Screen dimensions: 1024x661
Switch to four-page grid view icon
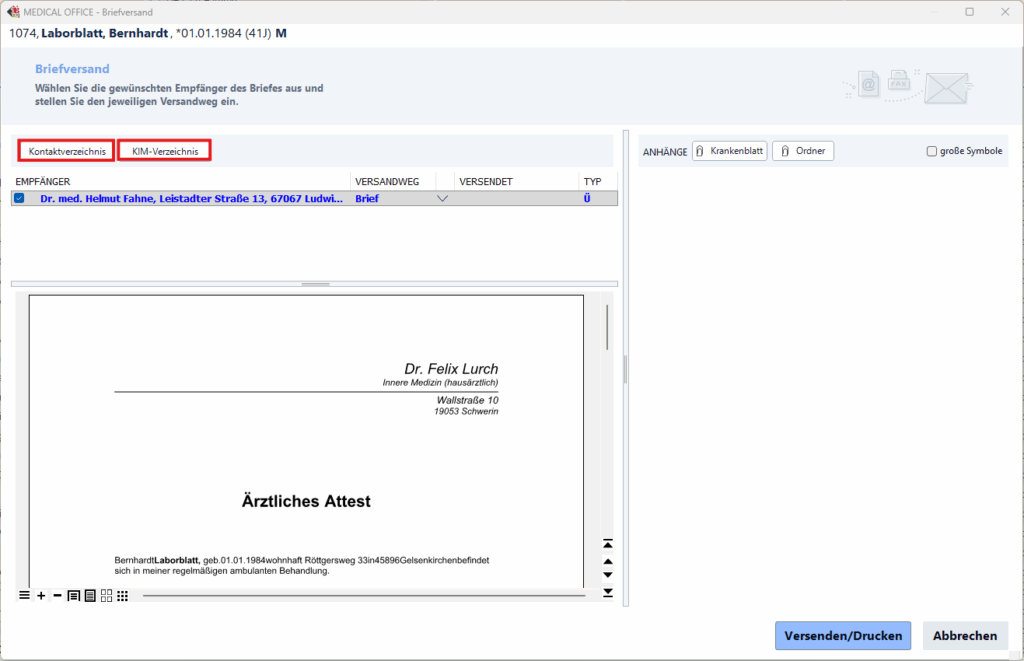(106, 596)
